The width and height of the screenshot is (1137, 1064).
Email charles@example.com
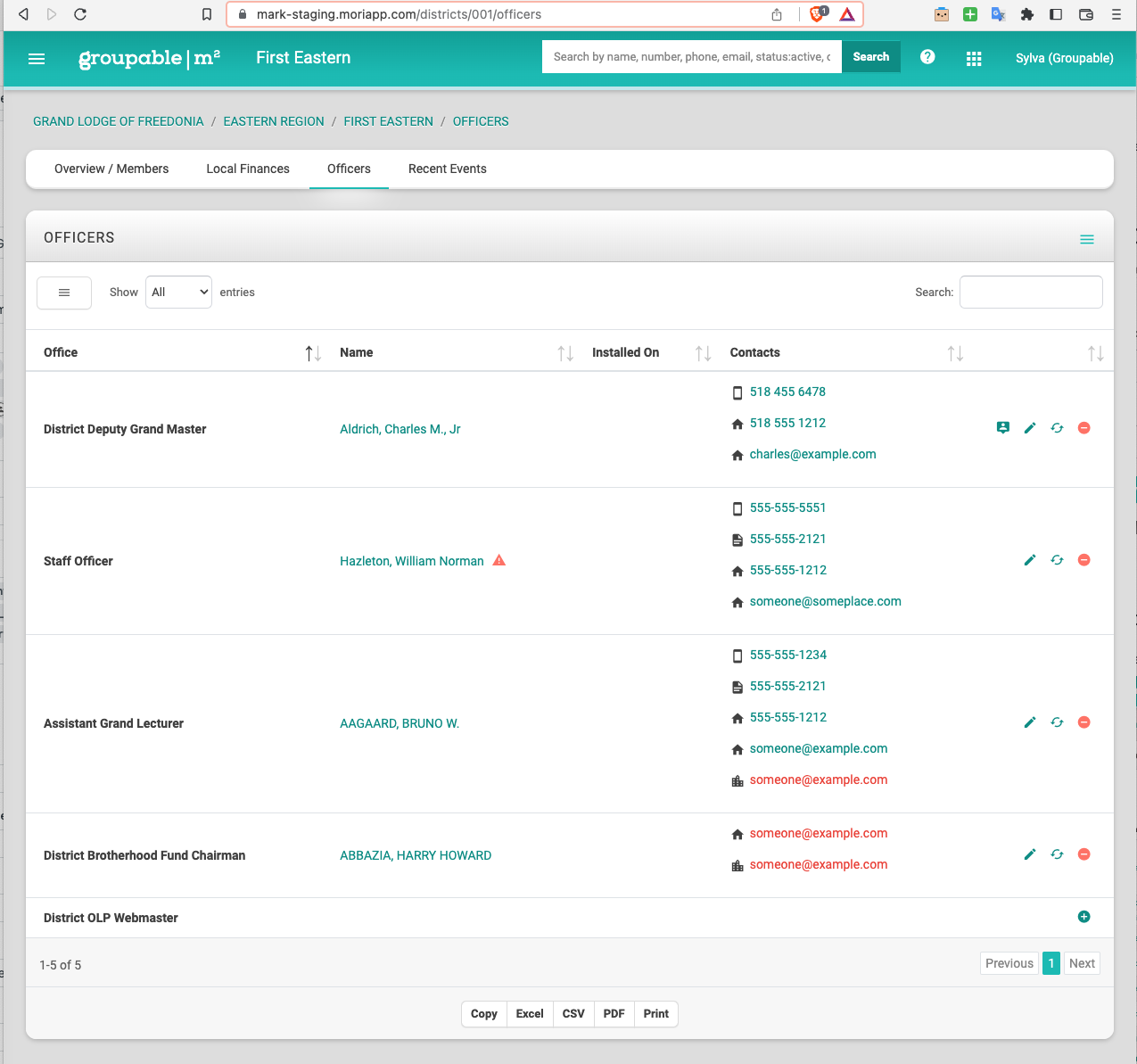point(813,454)
